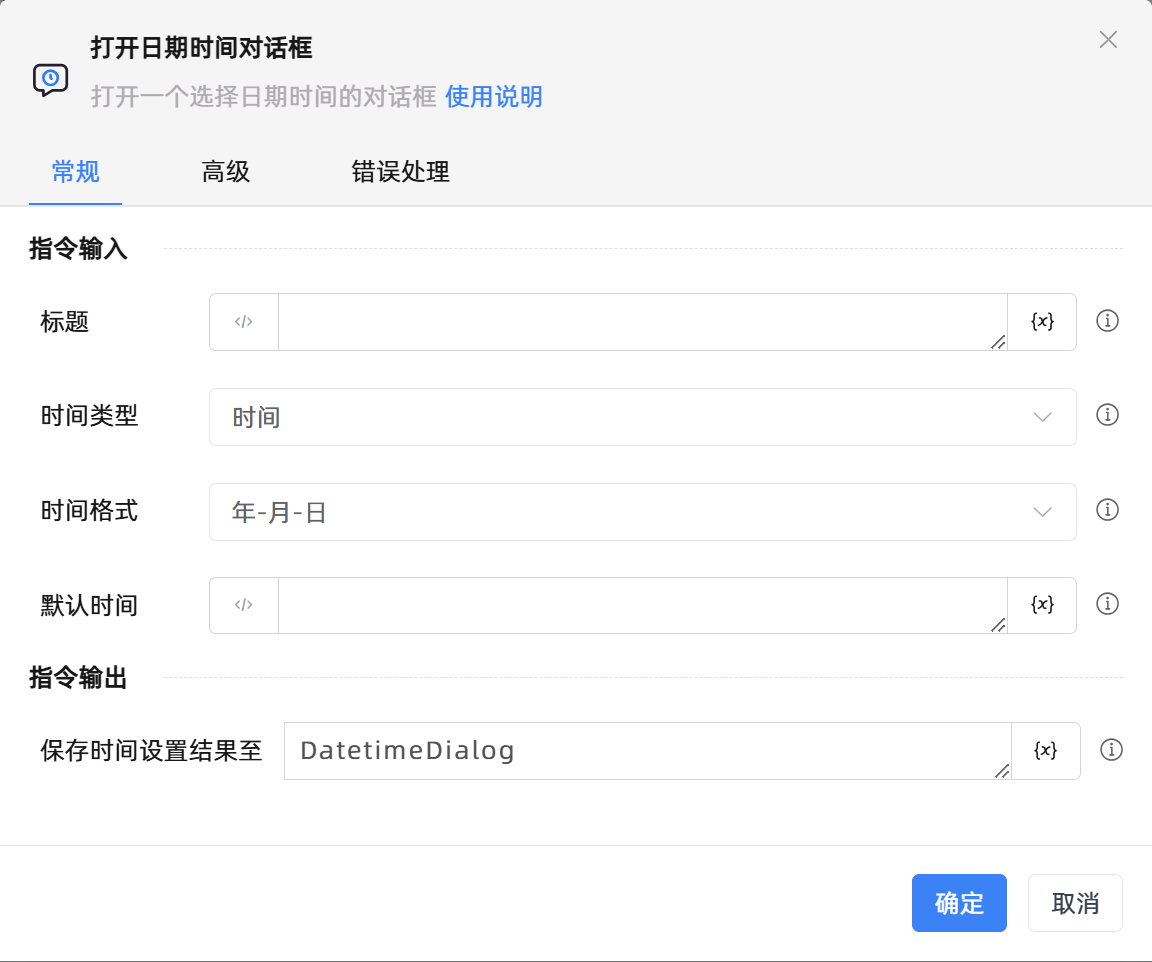Expand the 时间格式 dropdown
Screen dimensions: 1152x962
643,511
